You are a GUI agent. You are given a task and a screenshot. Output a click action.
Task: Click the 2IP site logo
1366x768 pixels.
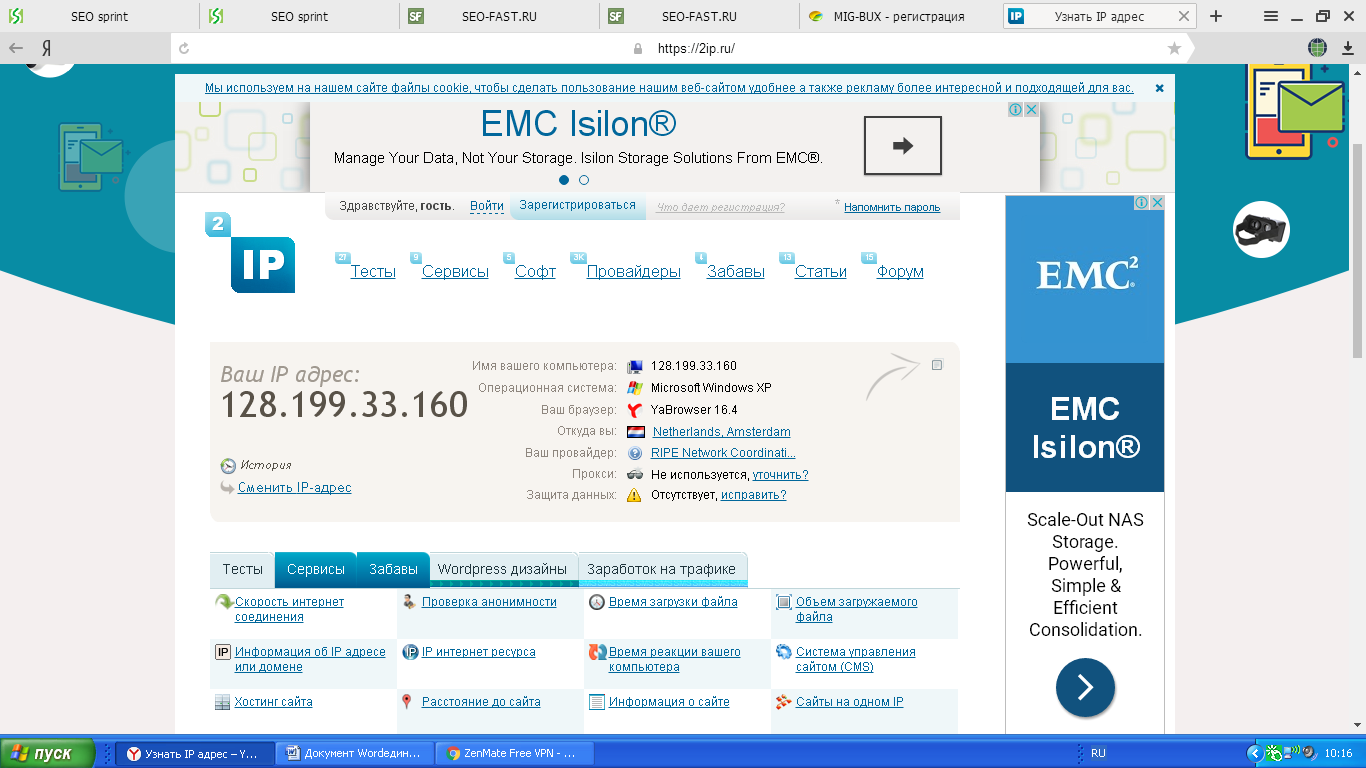click(x=250, y=253)
